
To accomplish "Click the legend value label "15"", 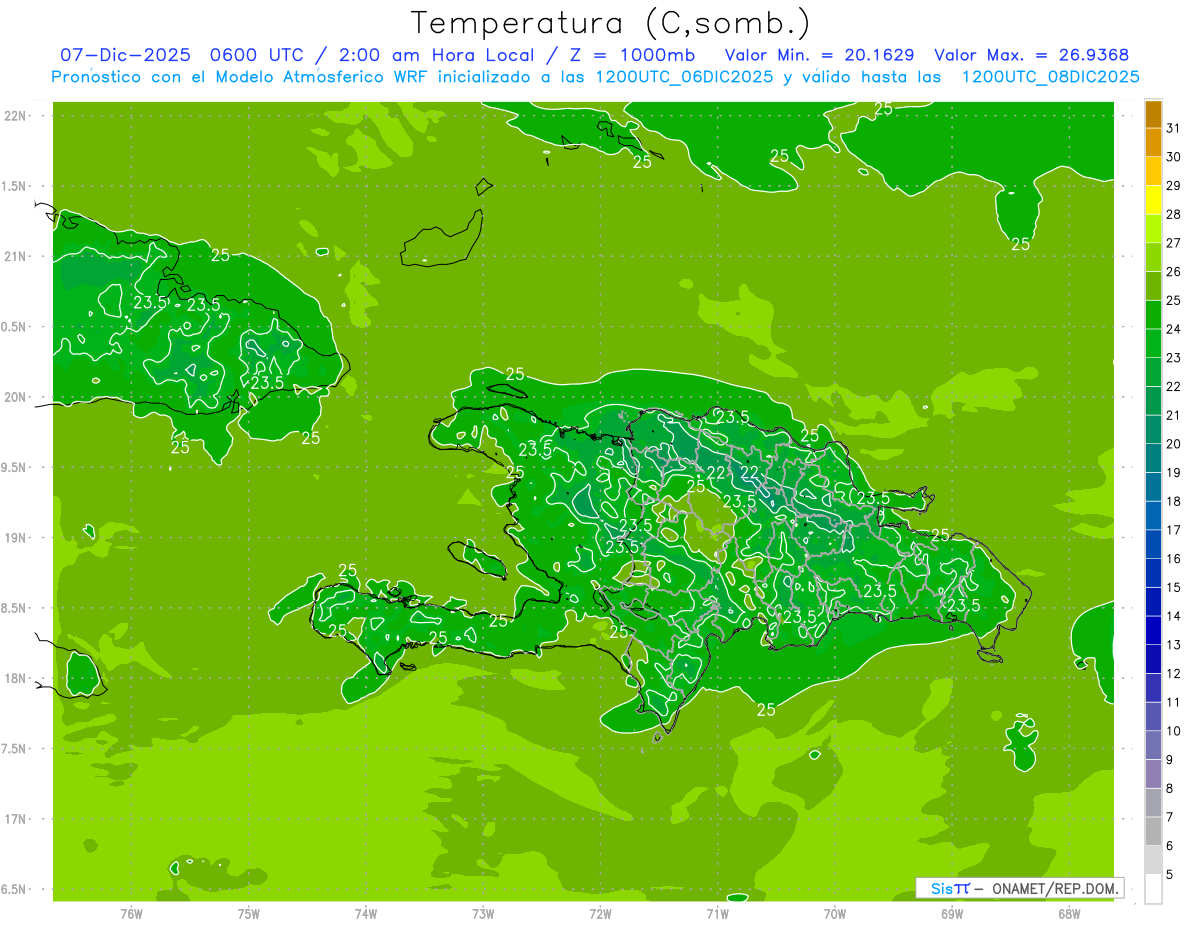I will point(1174,587).
